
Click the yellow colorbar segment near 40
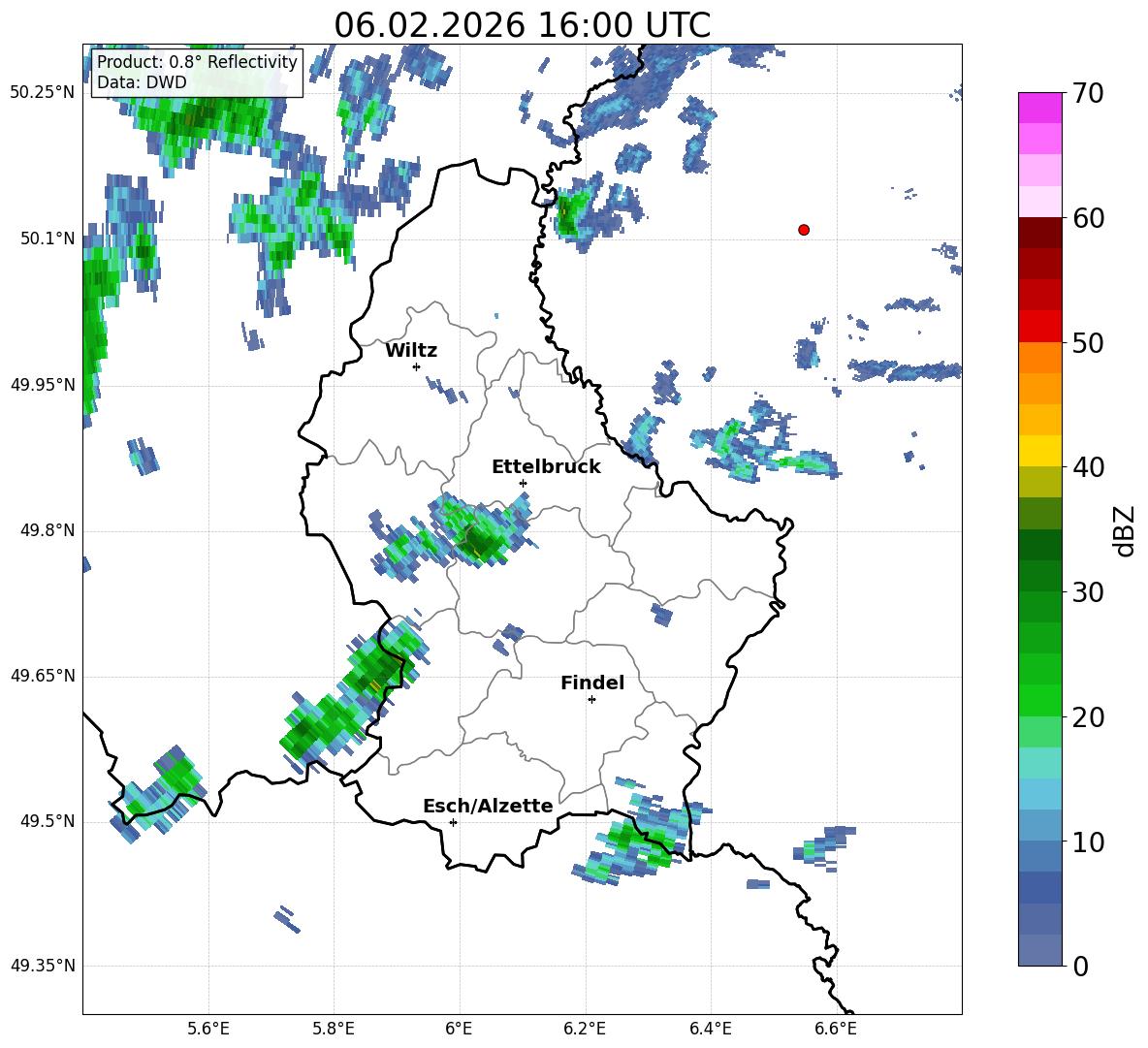click(1039, 451)
